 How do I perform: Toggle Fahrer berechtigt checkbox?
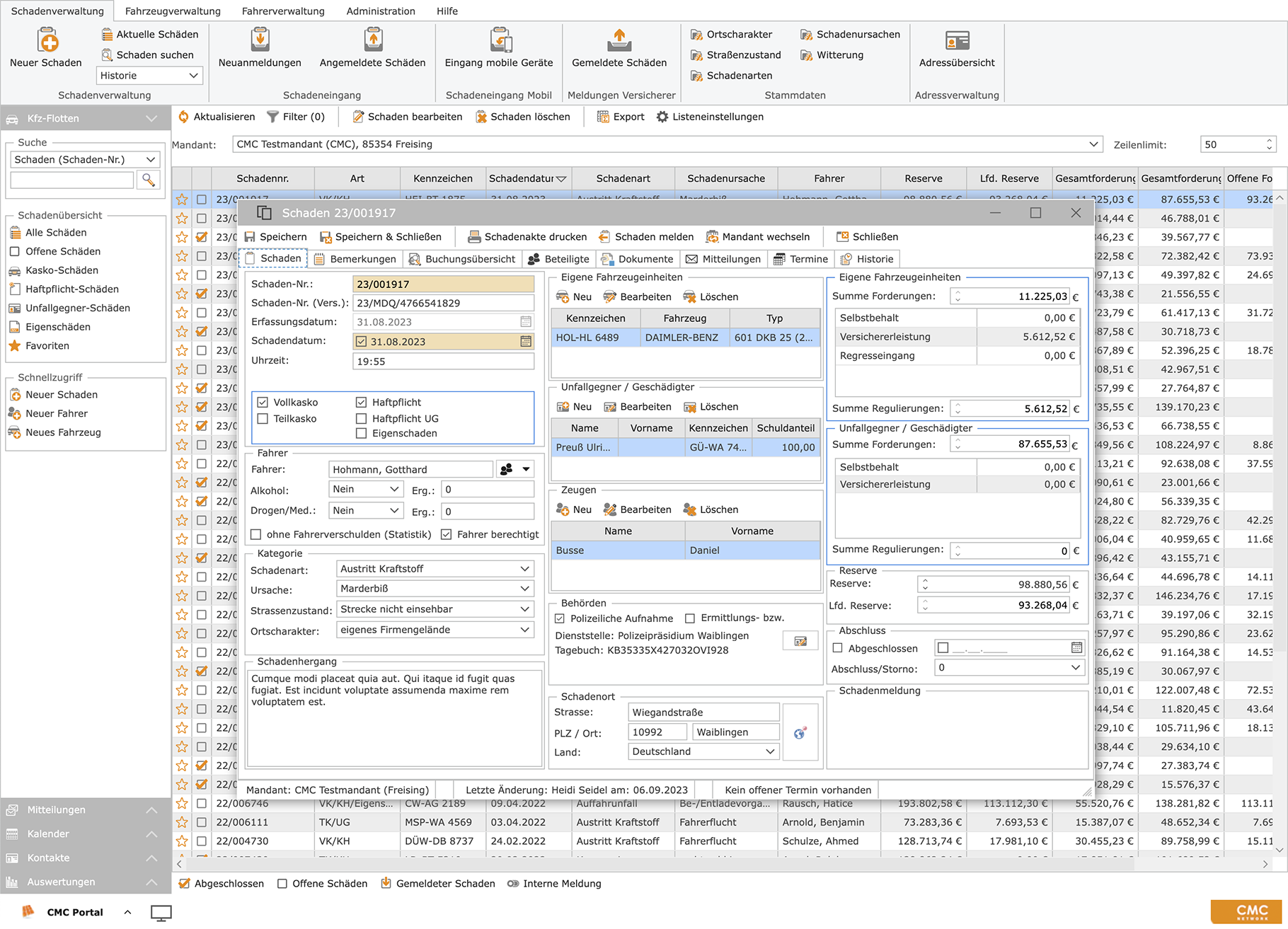click(x=447, y=535)
